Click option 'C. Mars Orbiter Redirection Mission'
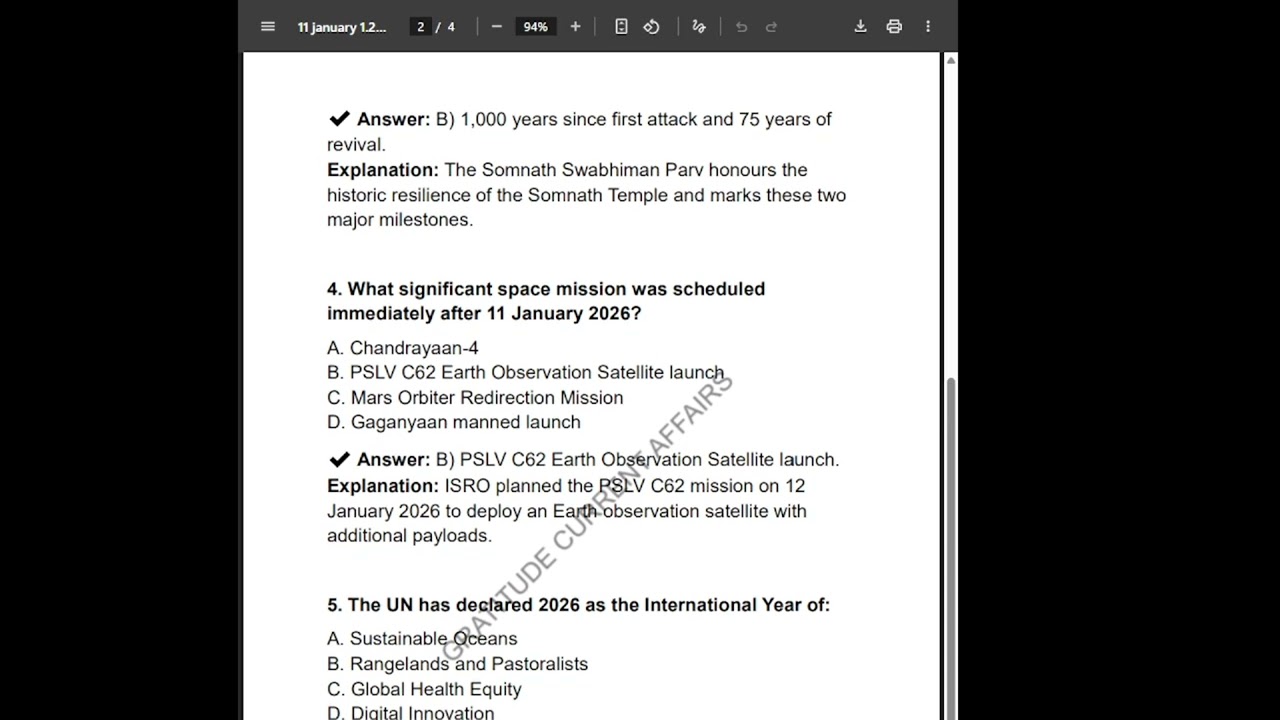The height and width of the screenshot is (720, 1280). [475, 397]
